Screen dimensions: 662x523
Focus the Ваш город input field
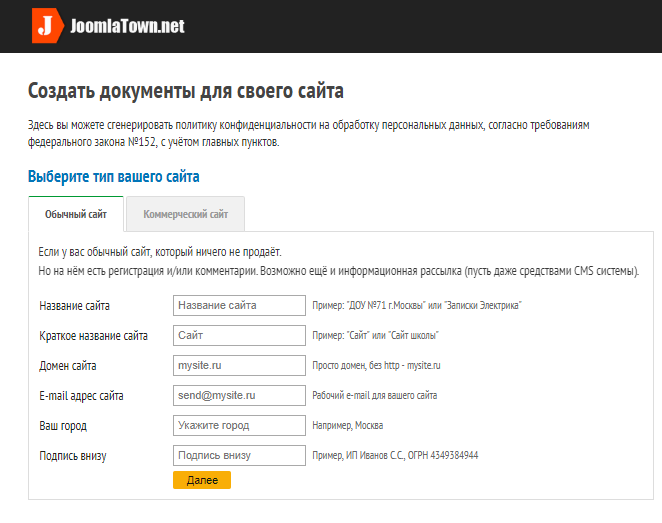[239, 425]
